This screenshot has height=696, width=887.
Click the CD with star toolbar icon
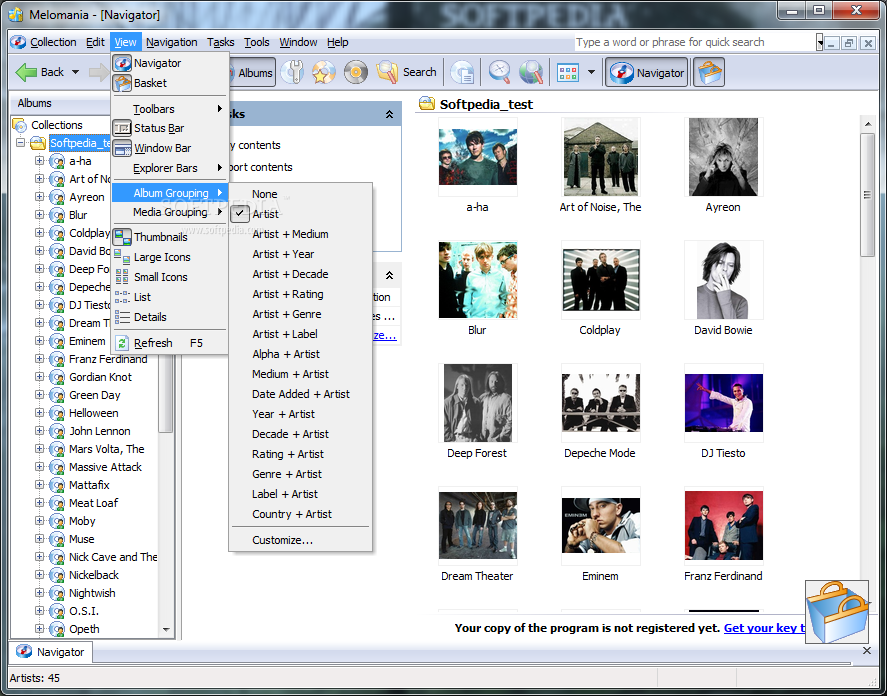click(x=324, y=72)
